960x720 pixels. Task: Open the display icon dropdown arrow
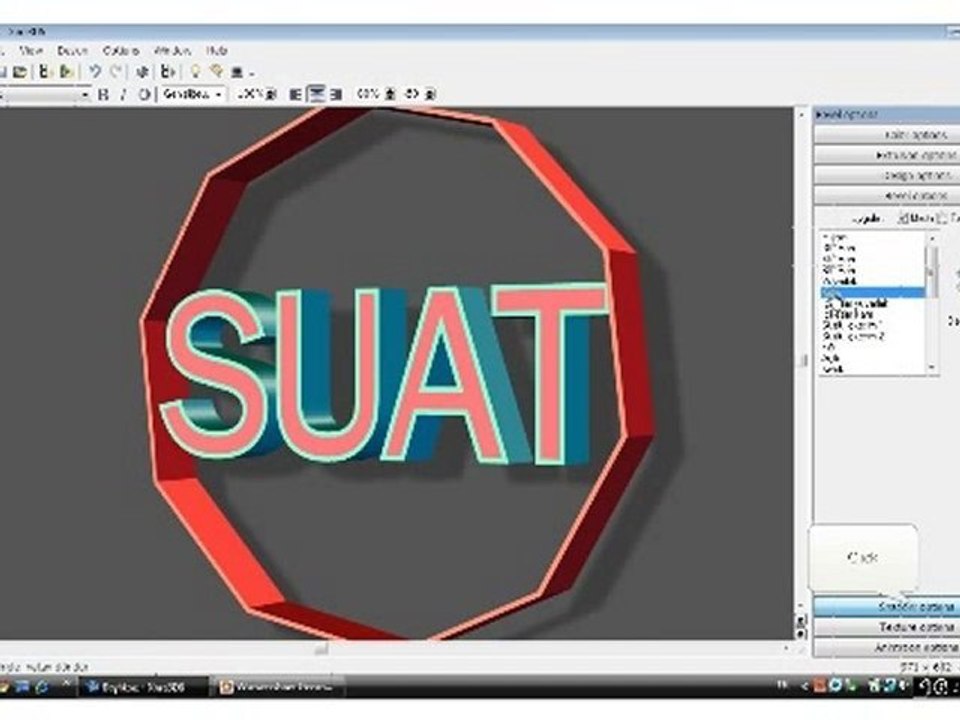252,73
